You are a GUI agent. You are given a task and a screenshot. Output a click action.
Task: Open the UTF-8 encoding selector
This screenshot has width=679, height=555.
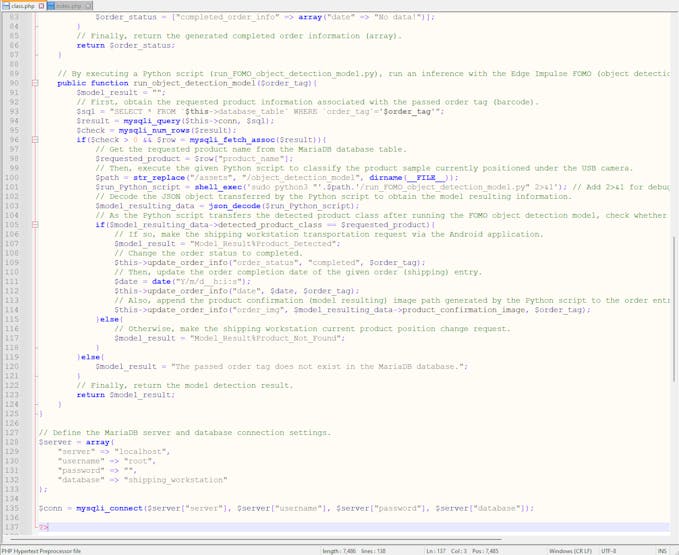pyautogui.click(x=612, y=550)
